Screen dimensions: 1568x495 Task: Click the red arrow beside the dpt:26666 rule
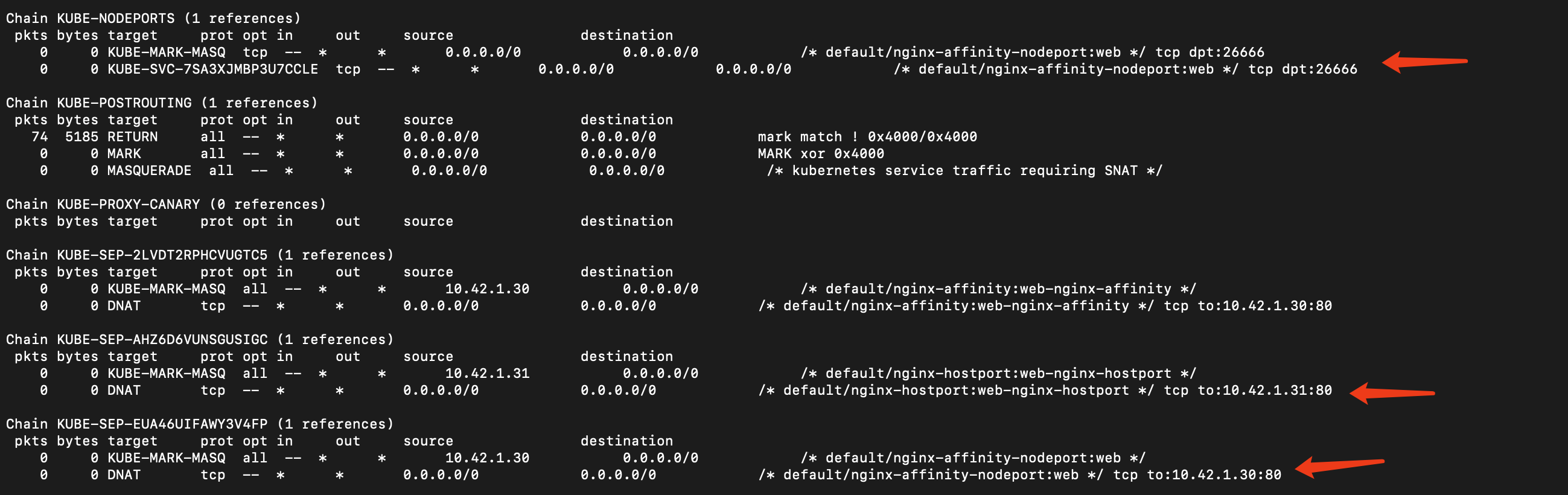point(1423,62)
